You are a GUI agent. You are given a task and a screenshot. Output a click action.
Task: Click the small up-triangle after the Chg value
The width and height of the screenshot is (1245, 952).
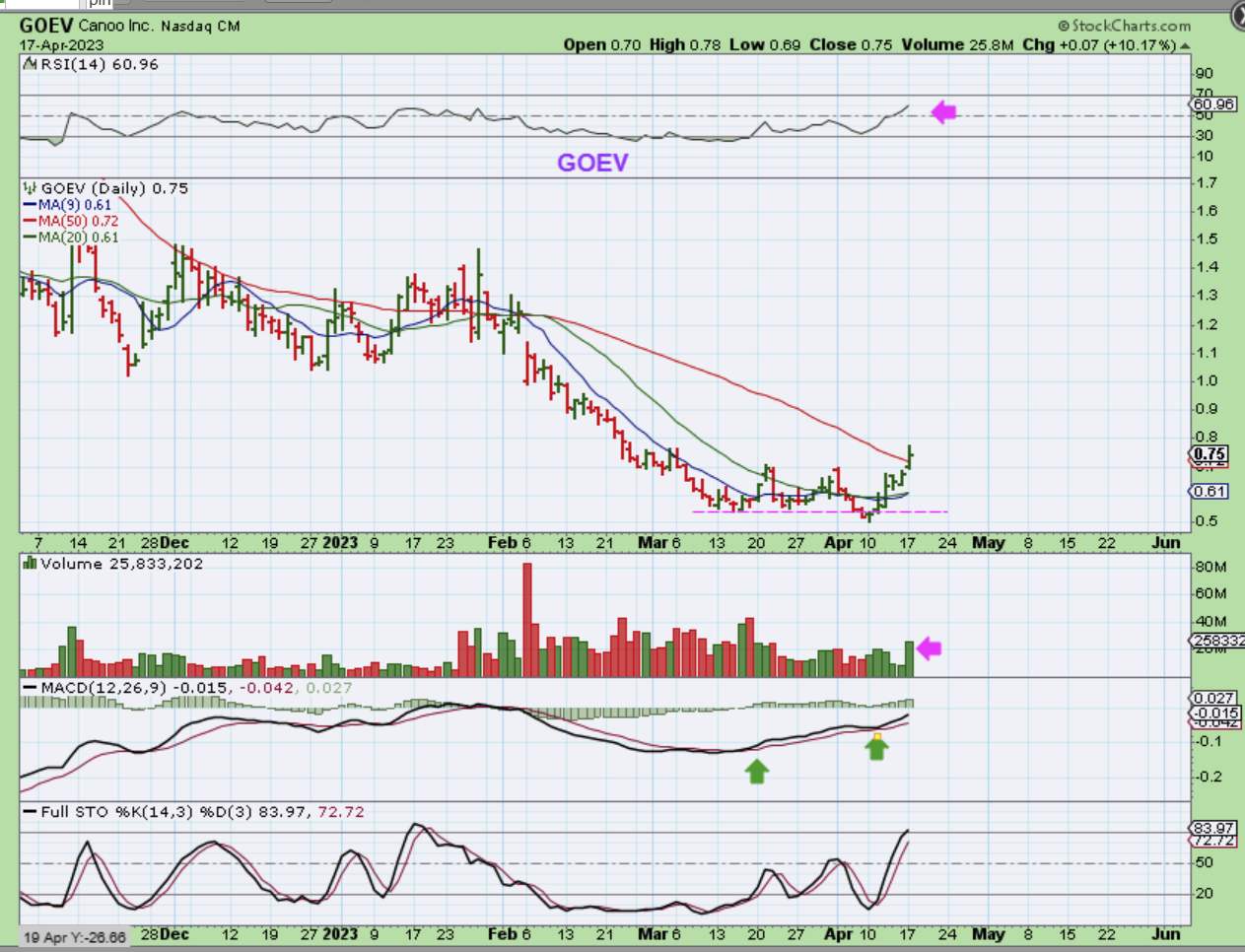coord(1185,46)
